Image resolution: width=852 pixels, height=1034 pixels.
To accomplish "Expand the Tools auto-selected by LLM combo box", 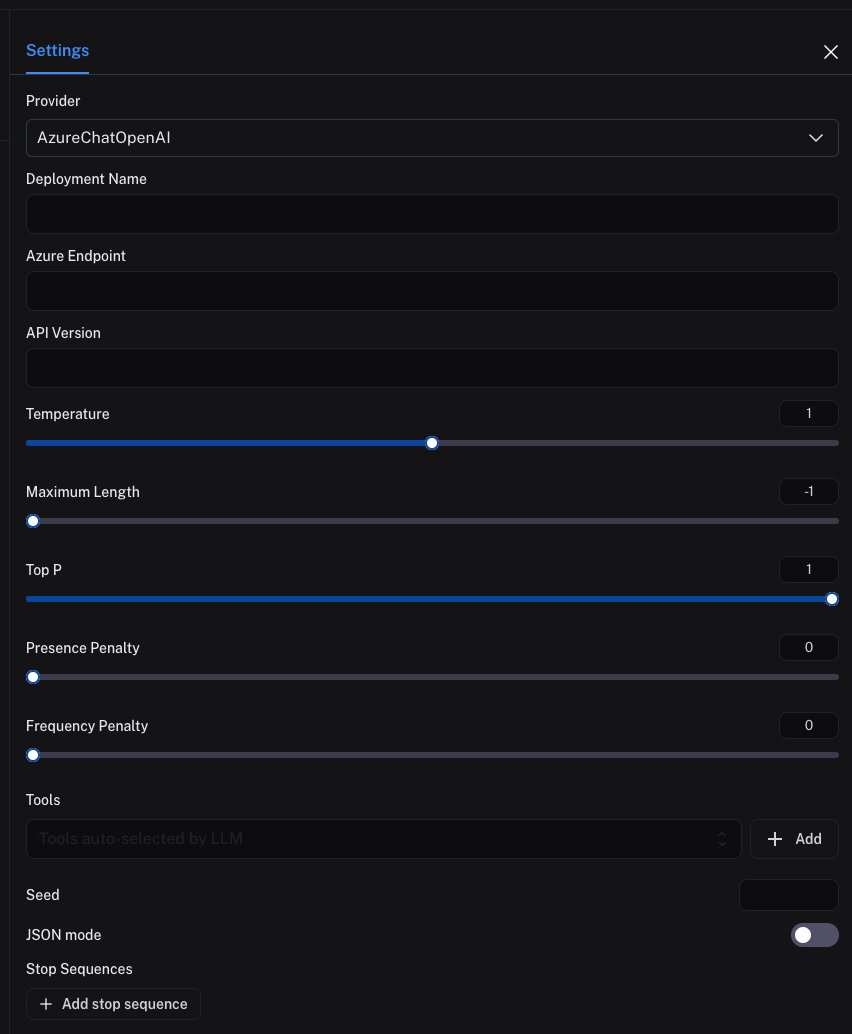I will pyautogui.click(x=382, y=839).
